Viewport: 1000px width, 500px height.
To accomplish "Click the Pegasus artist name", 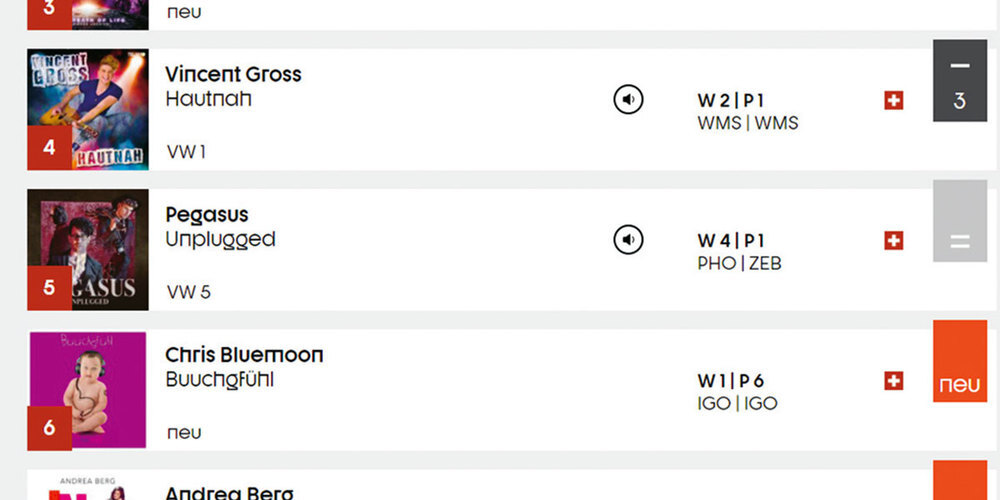I will 207,214.
